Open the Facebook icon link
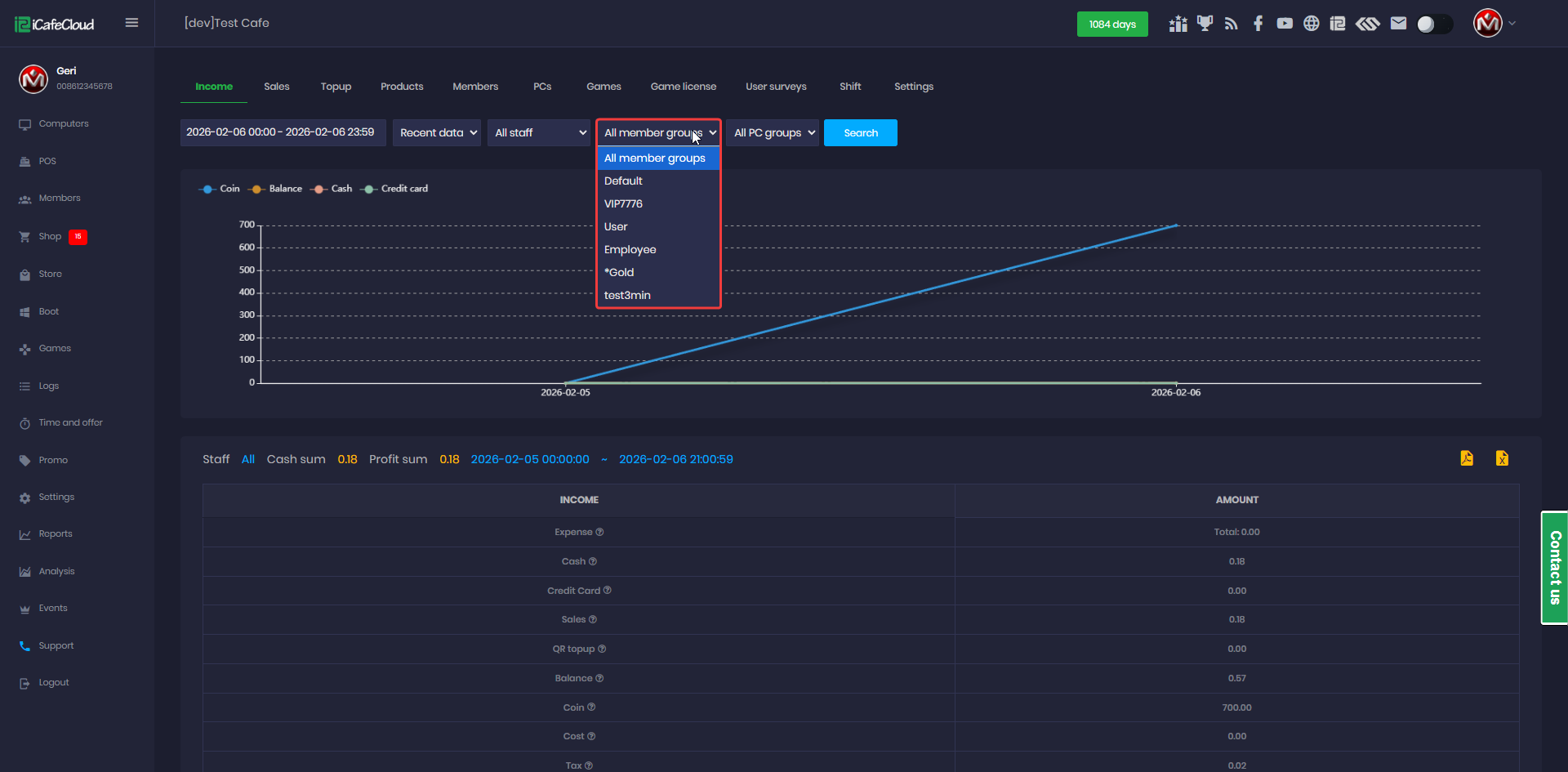 (1258, 24)
